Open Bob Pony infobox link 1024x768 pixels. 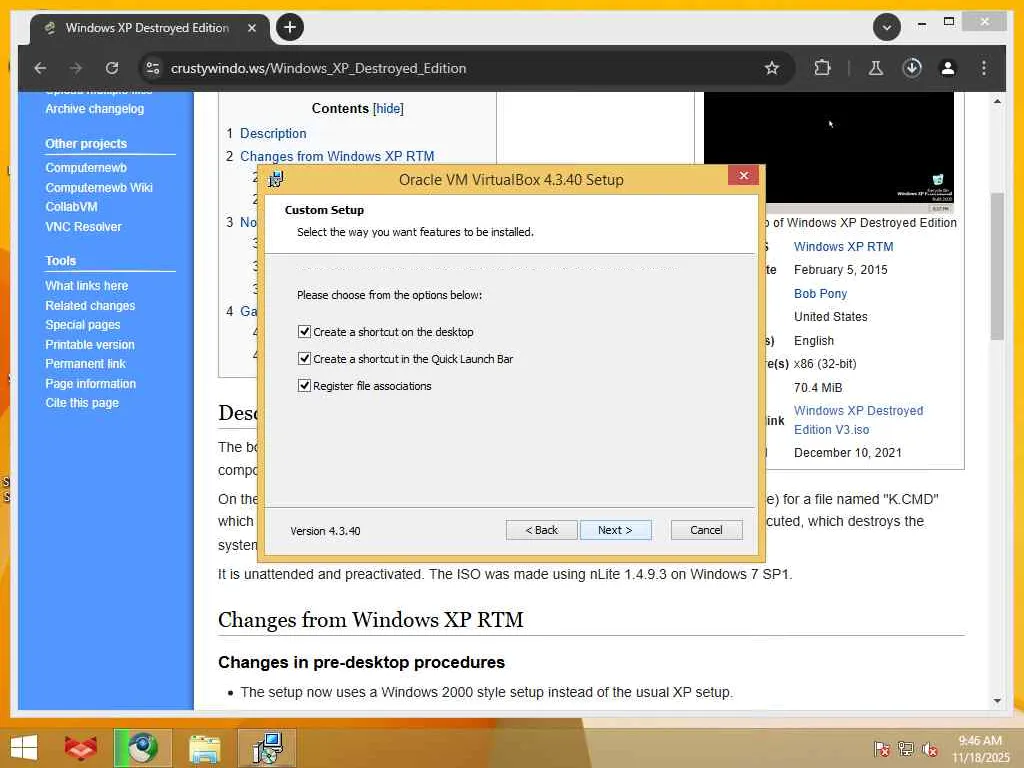(820, 294)
